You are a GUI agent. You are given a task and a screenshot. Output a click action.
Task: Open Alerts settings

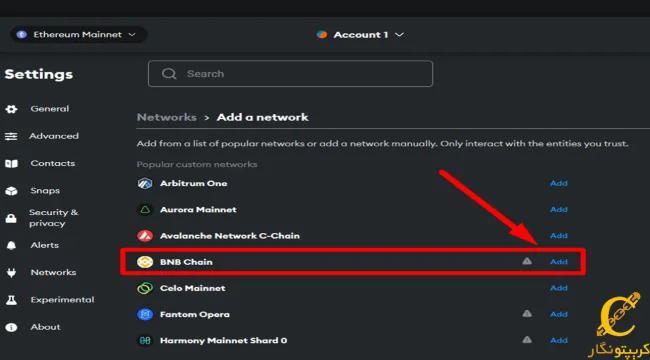click(44, 245)
